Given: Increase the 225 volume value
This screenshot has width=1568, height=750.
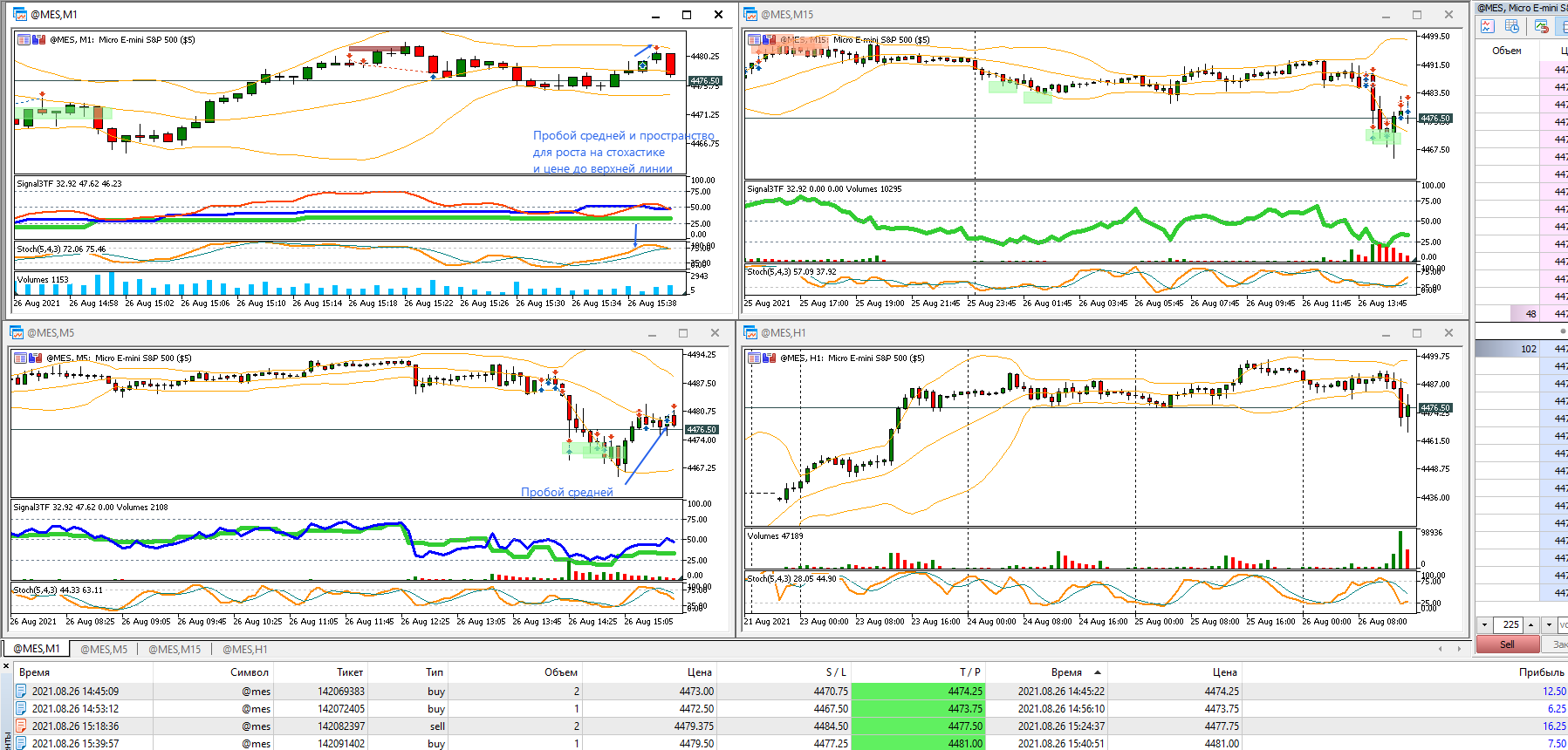Looking at the screenshot, I should pyautogui.click(x=1531, y=624).
